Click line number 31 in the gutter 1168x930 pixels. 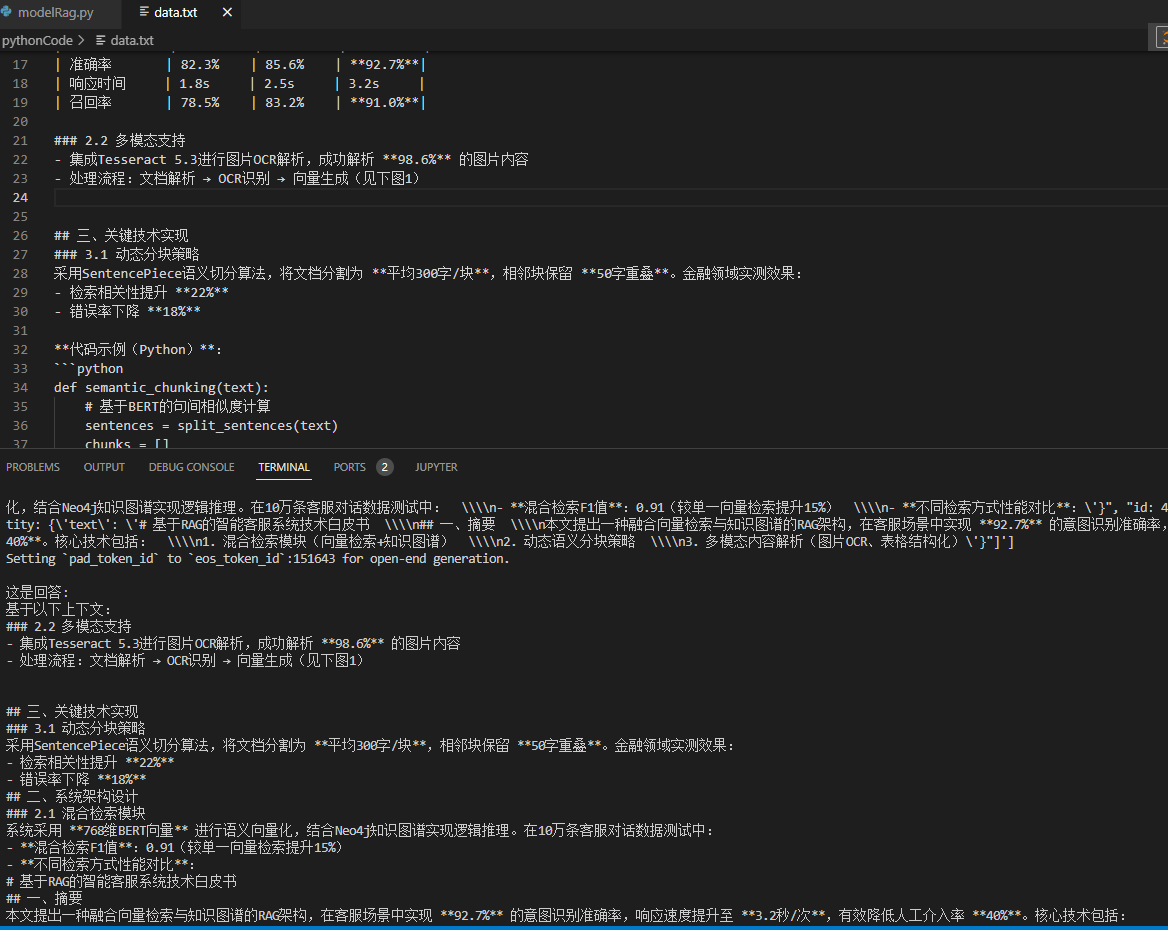(20, 331)
